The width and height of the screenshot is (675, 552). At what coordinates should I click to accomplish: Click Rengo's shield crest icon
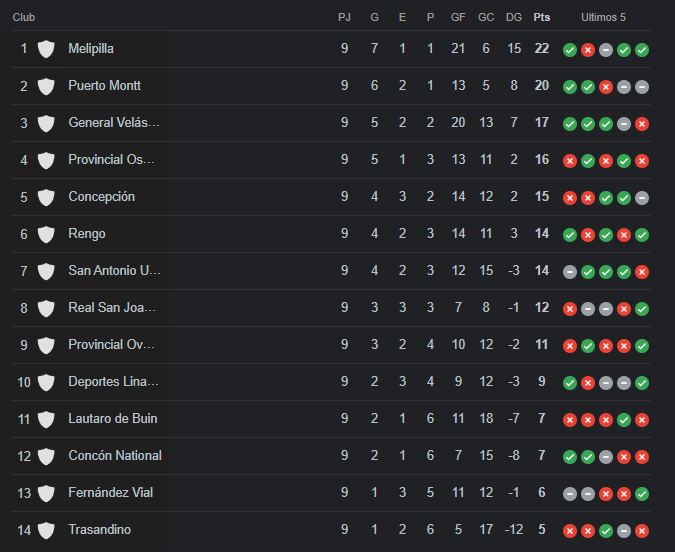(x=46, y=234)
